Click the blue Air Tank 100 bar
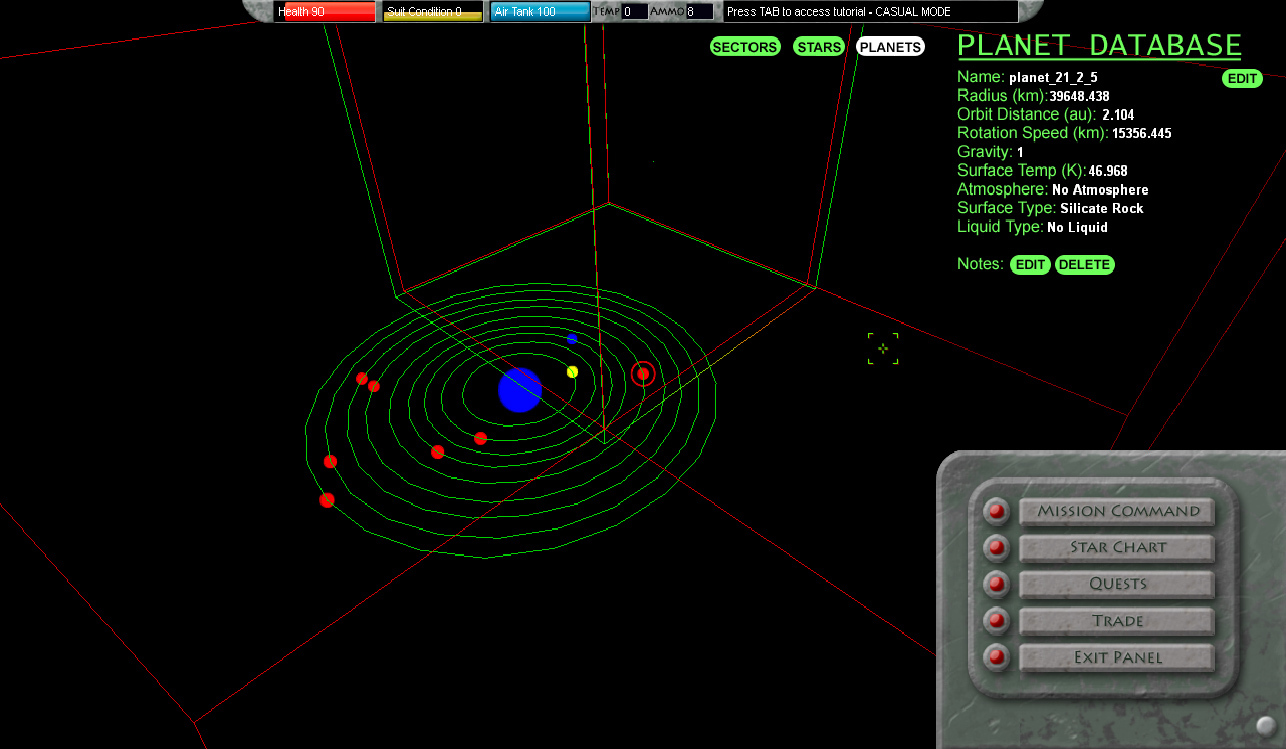 [540, 12]
